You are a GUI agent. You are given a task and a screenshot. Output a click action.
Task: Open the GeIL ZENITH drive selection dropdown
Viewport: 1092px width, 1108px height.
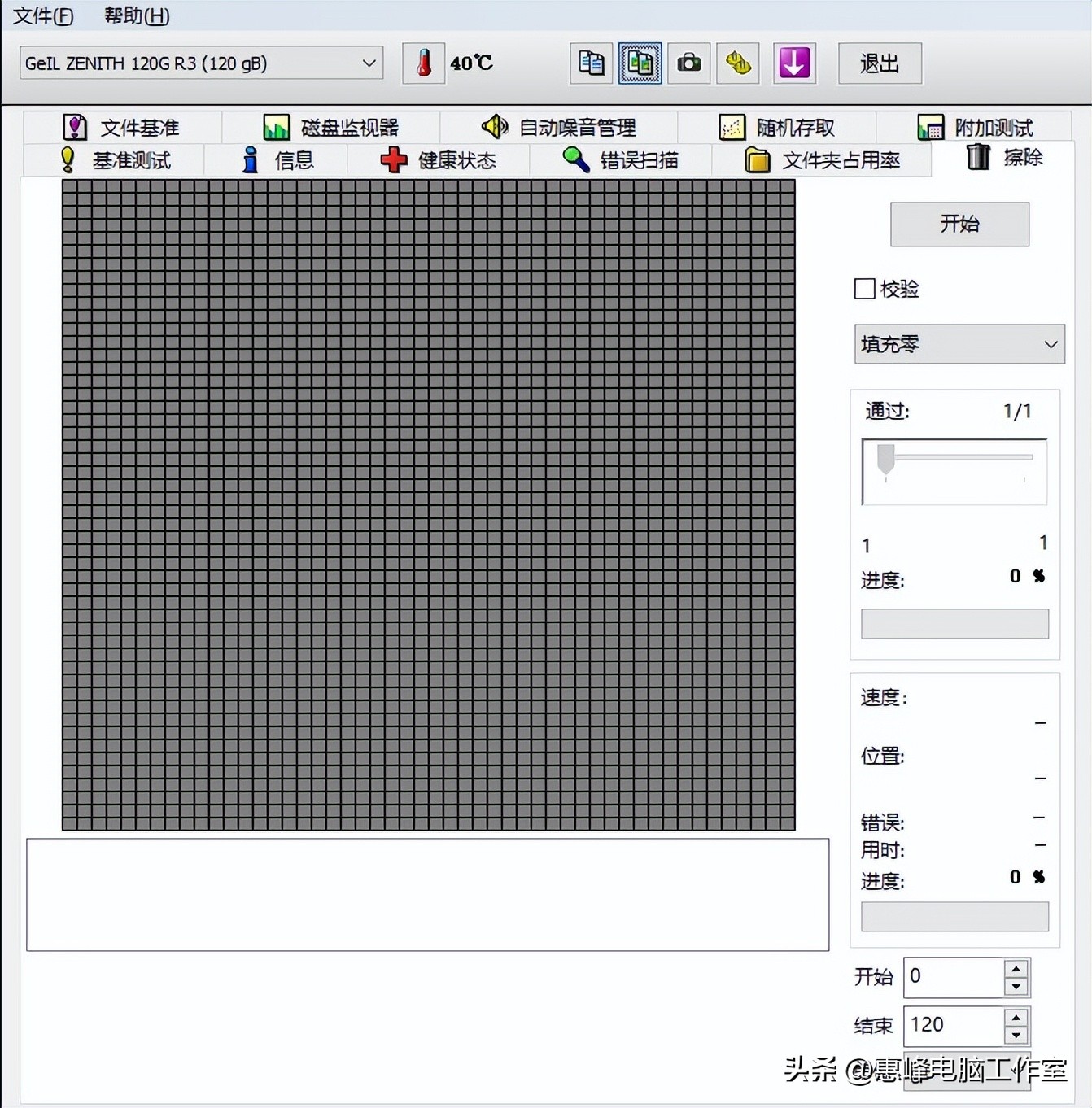click(202, 63)
